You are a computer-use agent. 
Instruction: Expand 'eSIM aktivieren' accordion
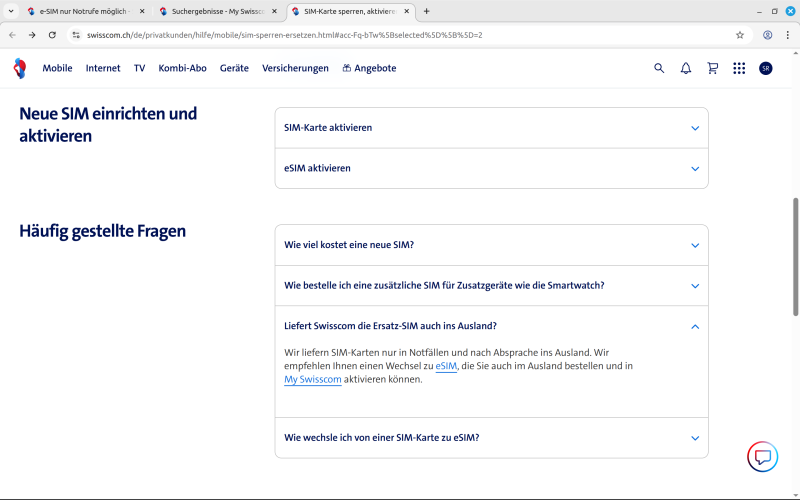[491, 168]
